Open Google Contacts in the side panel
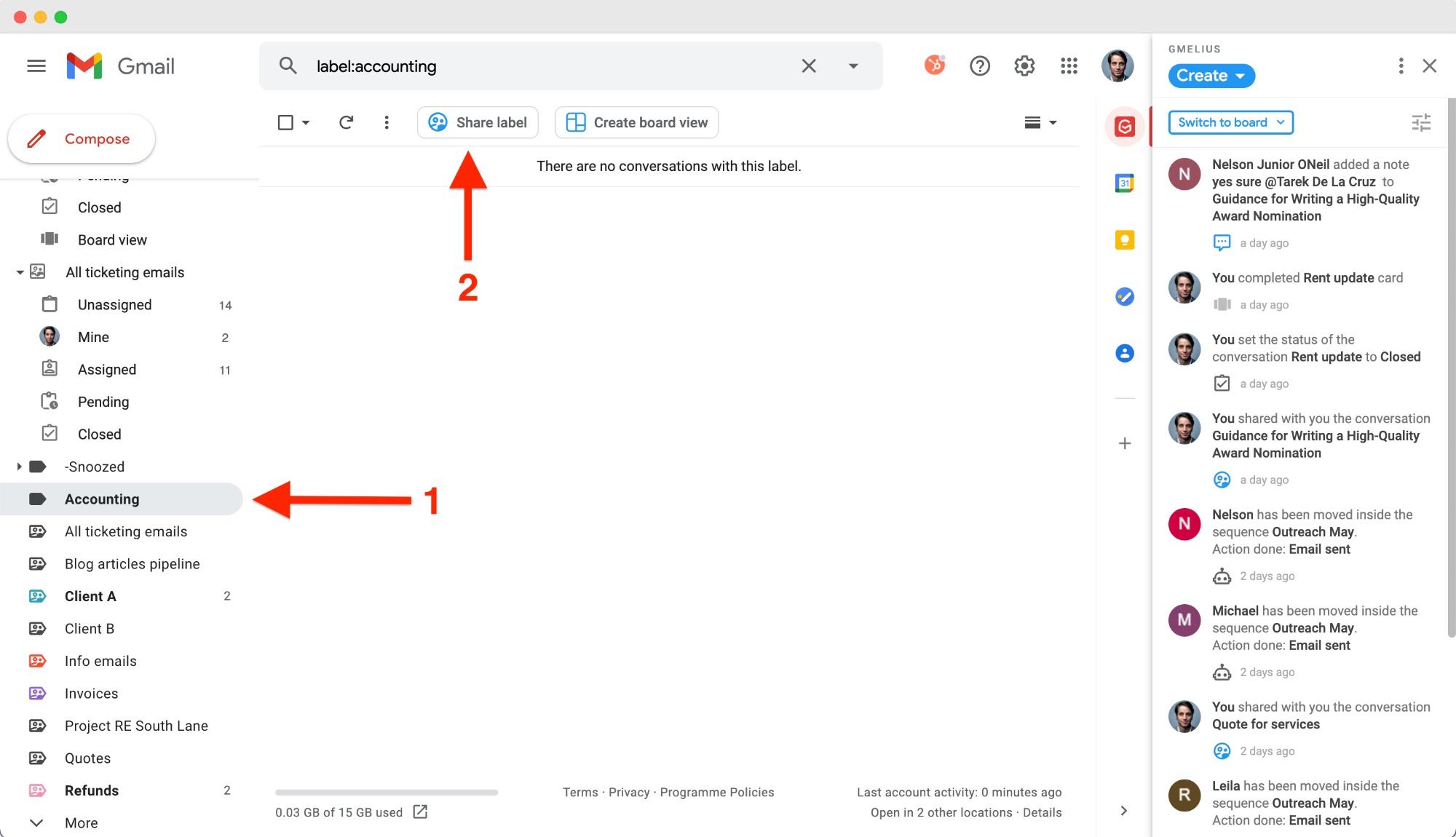Image resolution: width=1456 pixels, height=837 pixels. (1125, 353)
